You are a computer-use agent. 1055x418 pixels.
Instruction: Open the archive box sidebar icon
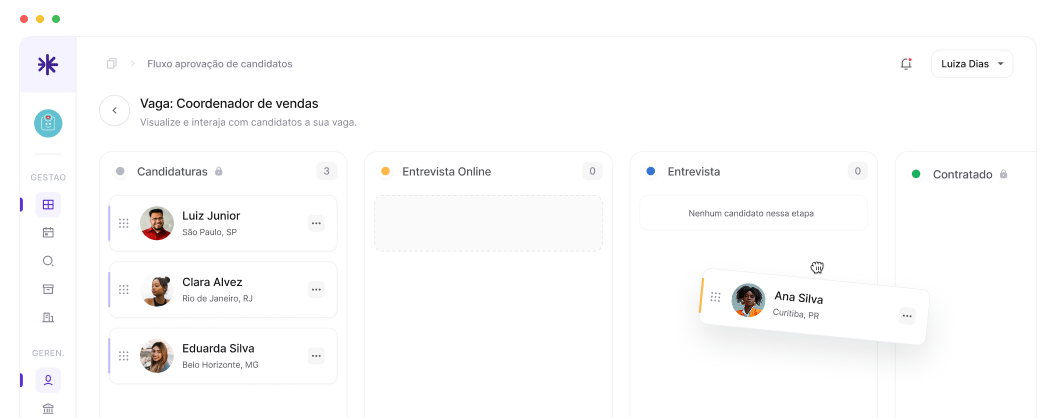pos(48,289)
